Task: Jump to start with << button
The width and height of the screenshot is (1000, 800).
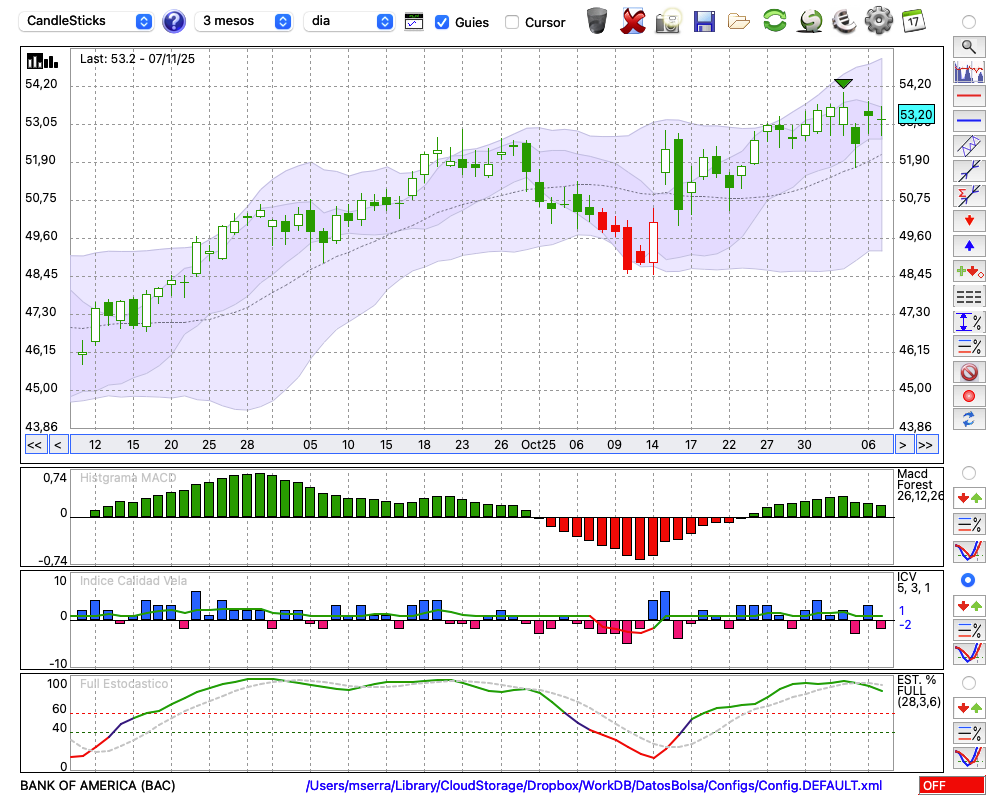Action: 35,445
